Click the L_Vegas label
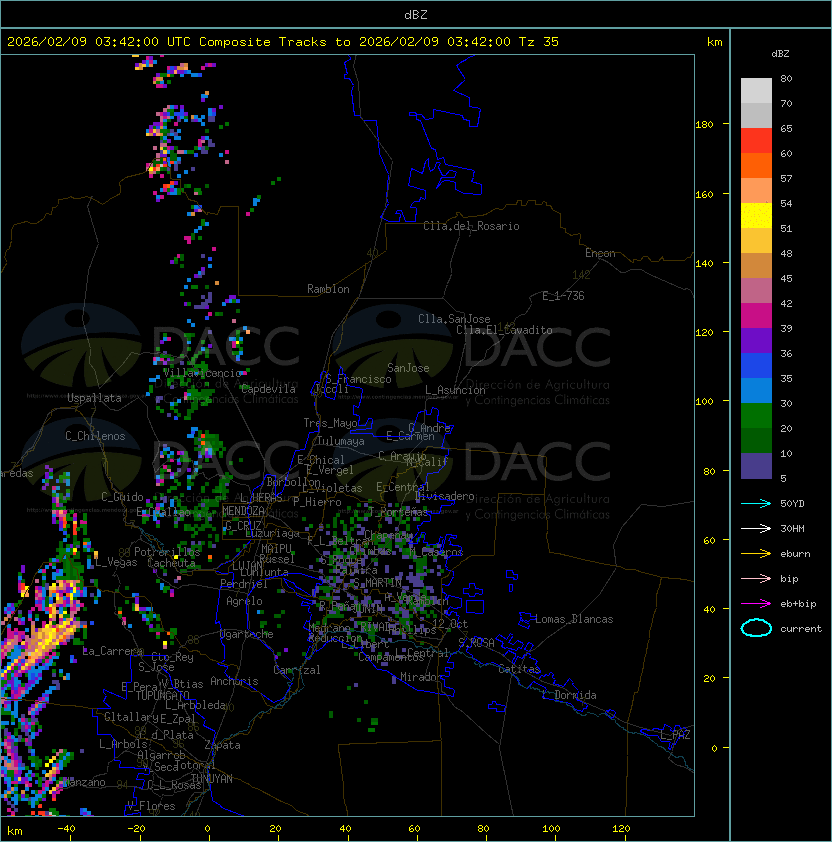This screenshot has height=842, width=832. [x=116, y=562]
